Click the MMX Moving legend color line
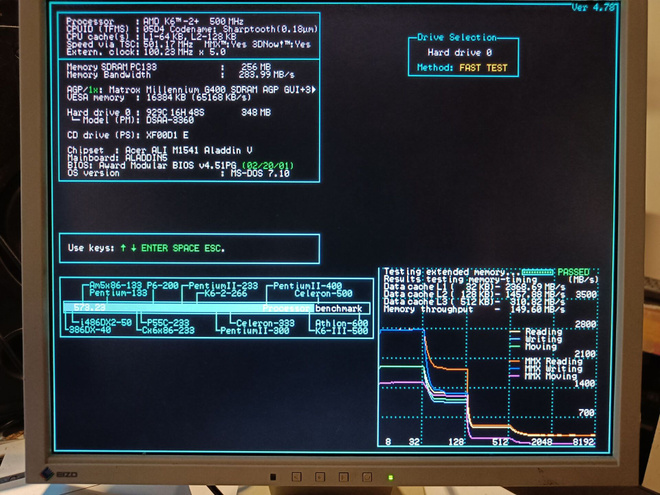Viewport: 660px width, 495px height. tap(515, 376)
